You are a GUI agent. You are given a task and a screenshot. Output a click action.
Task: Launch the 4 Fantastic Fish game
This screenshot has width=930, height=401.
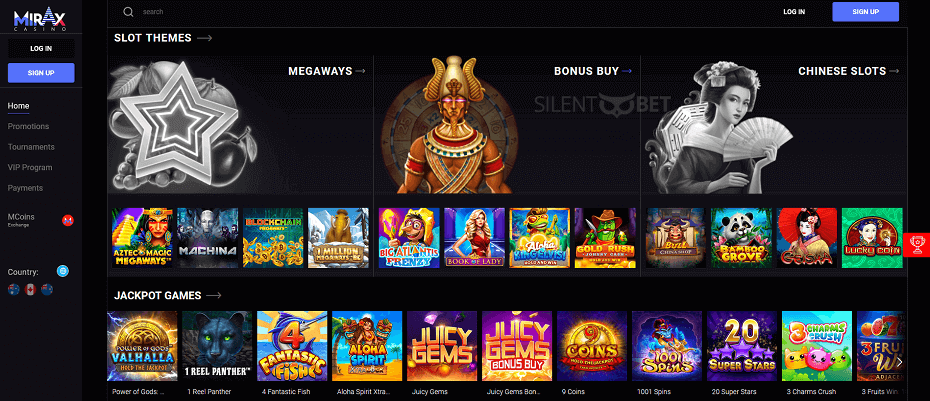(292, 346)
